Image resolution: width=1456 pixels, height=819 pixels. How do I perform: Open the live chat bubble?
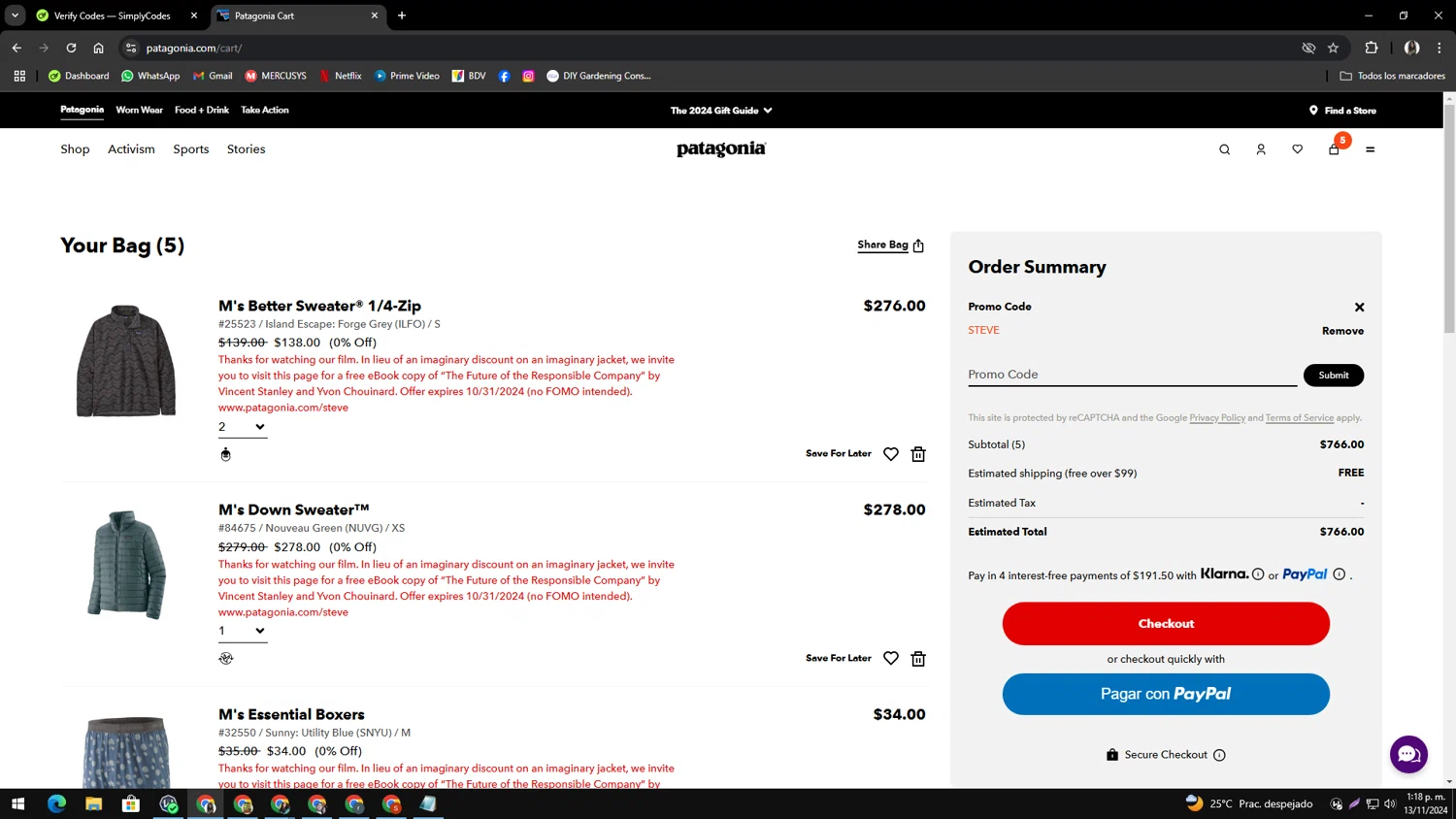[x=1408, y=754]
